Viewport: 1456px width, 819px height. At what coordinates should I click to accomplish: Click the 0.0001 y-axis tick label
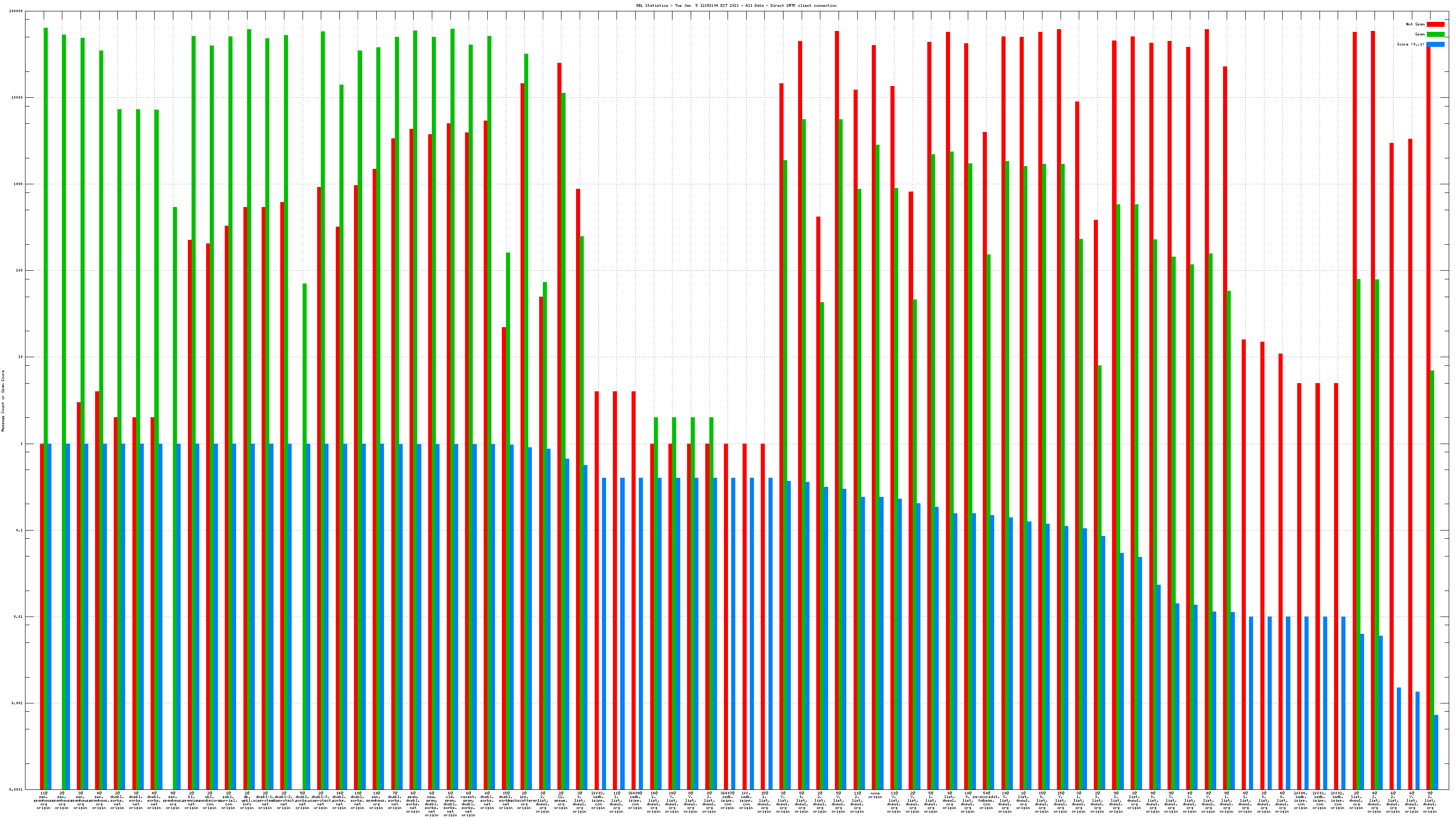[16, 789]
